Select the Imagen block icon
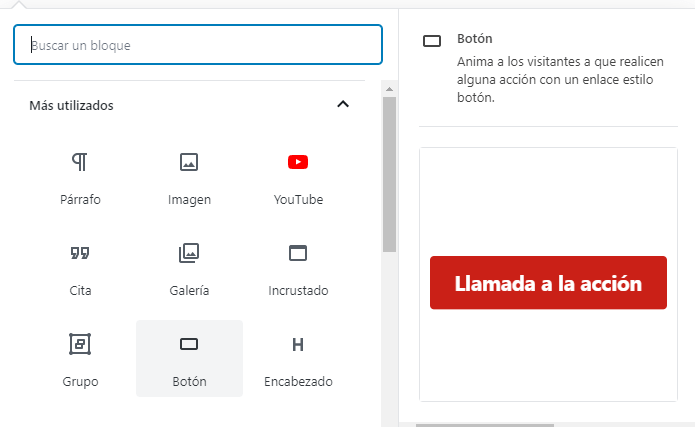This screenshot has height=427, width=695. pos(189,162)
